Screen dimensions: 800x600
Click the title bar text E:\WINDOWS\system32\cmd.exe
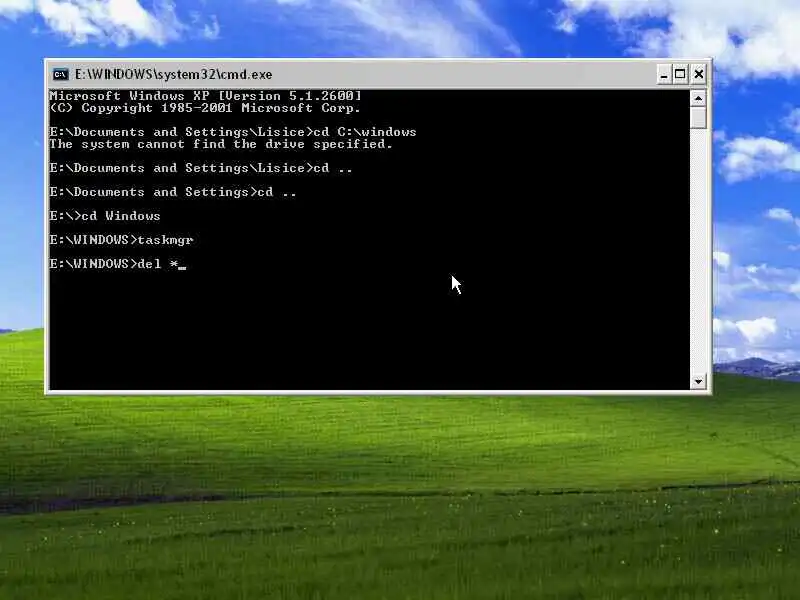[x=173, y=74]
